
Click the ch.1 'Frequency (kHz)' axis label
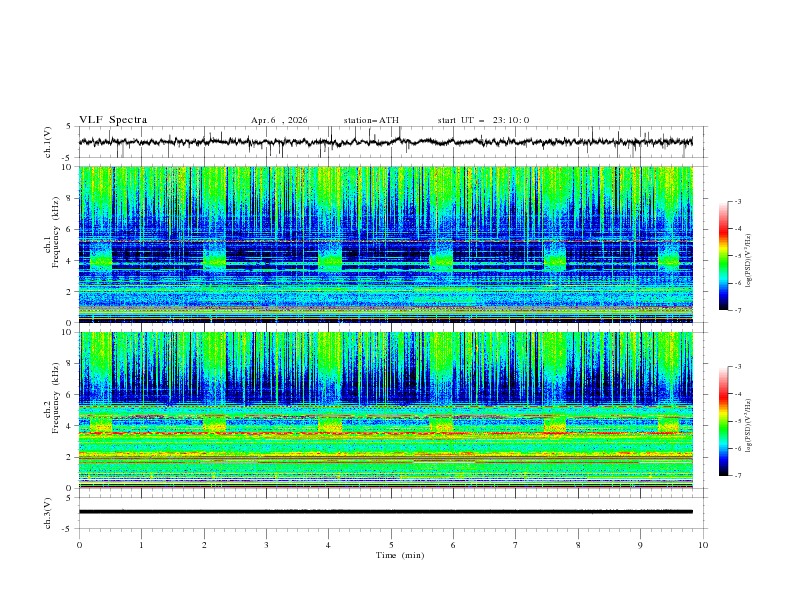pos(56,232)
